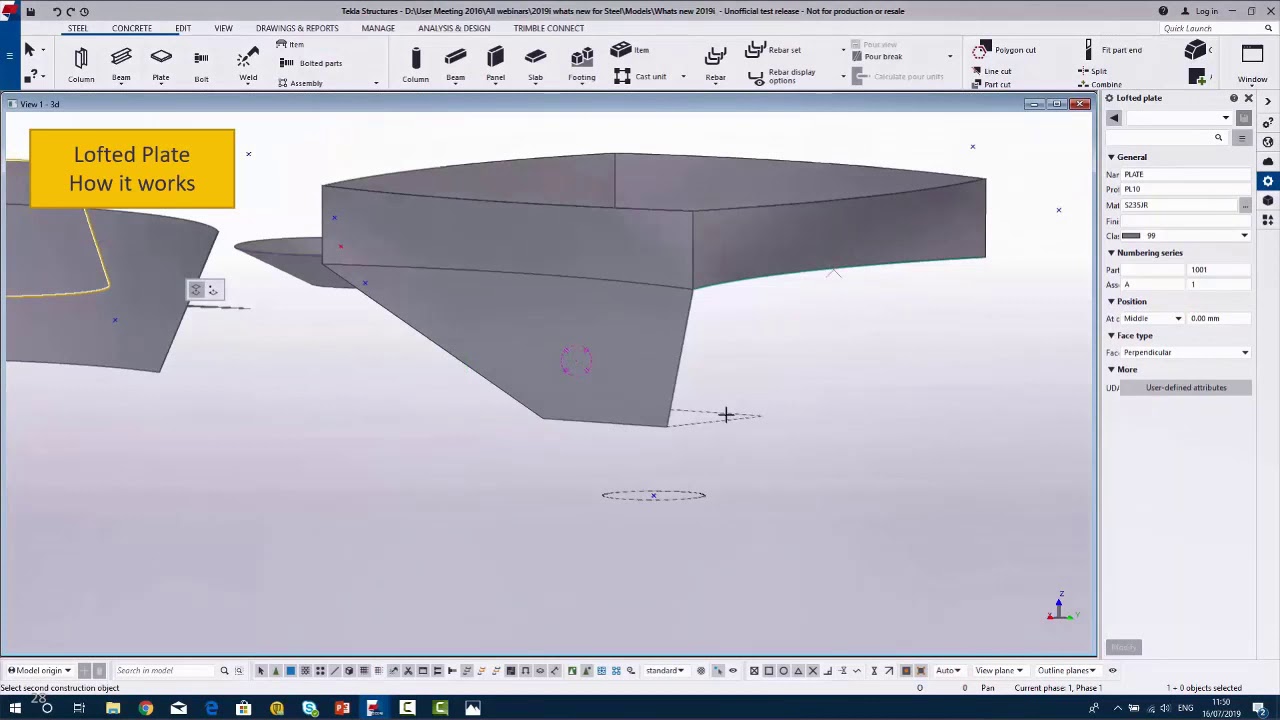This screenshot has height=720, width=1280.
Task: Open the CONCRETE ribbon tab
Action: [x=132, y=28]
